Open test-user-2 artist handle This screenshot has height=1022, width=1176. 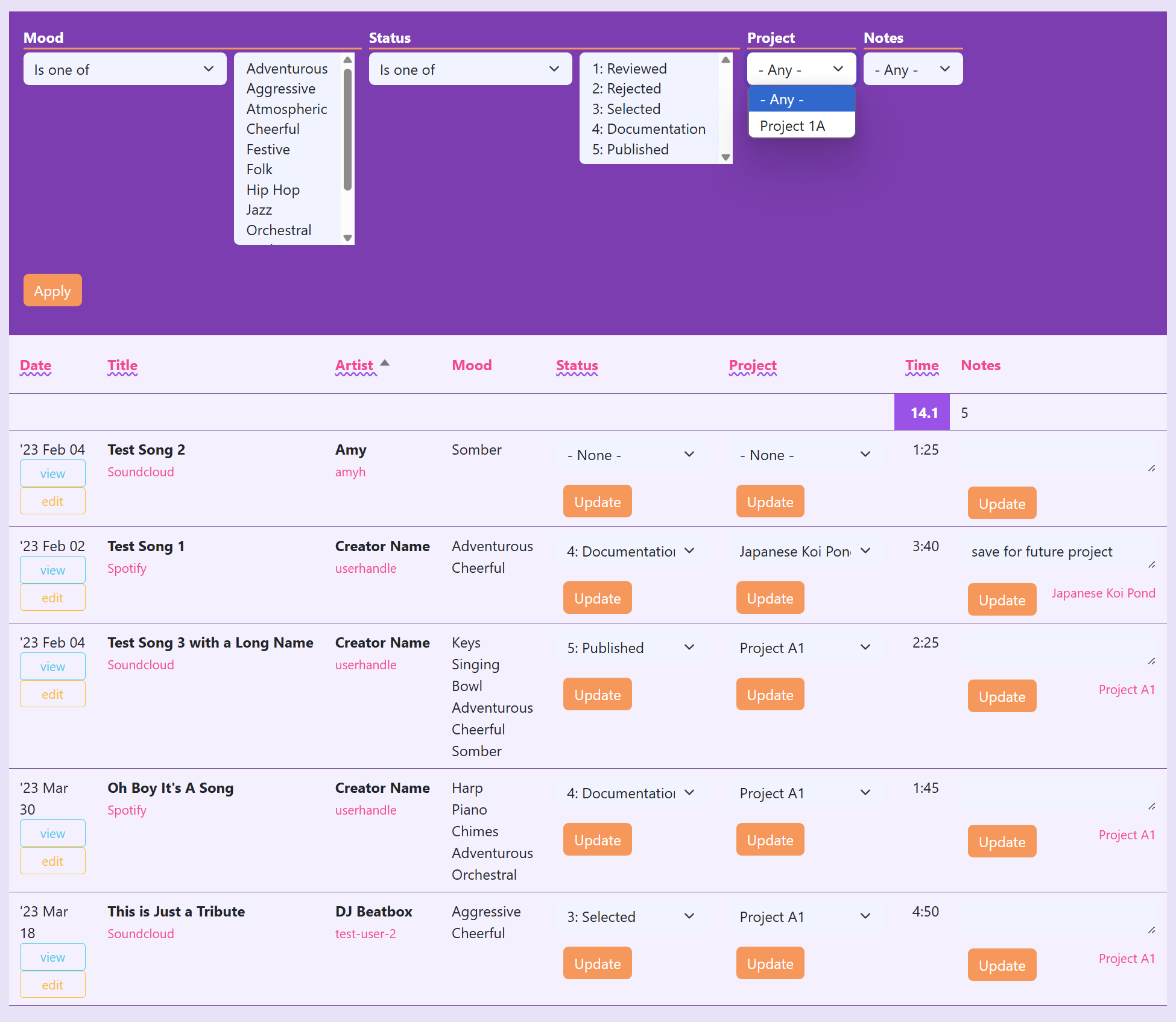click(365, 934)
